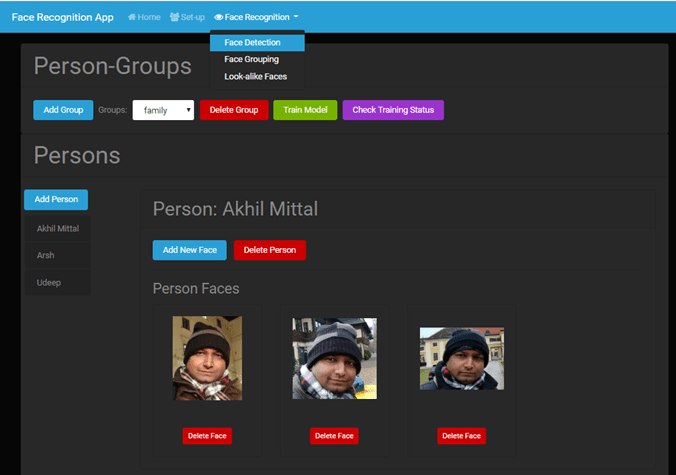The width and height of the screenshot is (676, 475).
Task: Click the Add Group button
Action: [x=63, y=110]
